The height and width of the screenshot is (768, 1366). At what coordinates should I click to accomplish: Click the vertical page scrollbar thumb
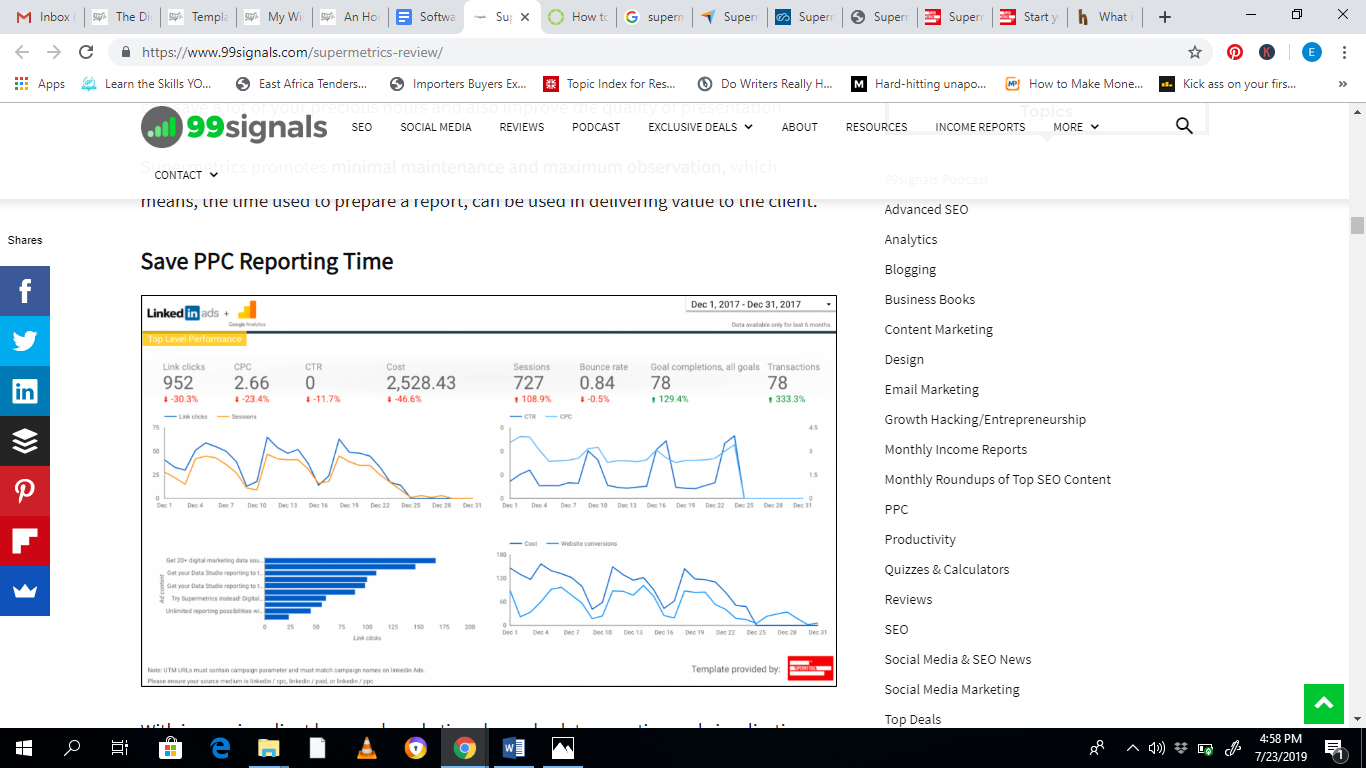[x=1357, y=225]
